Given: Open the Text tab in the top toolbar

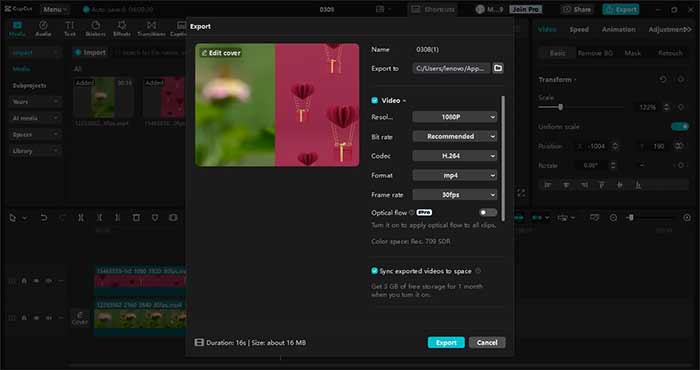Looking at the screenshot, I should 70,29.
